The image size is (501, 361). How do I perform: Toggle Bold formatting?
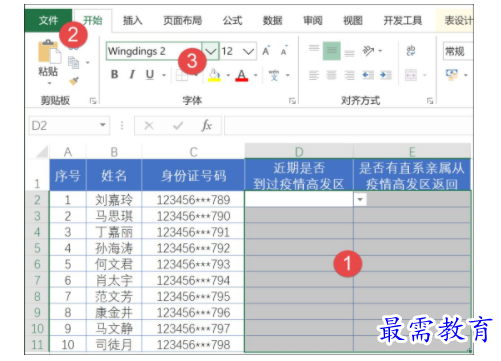pyautogui.click(x=114, y=74)
